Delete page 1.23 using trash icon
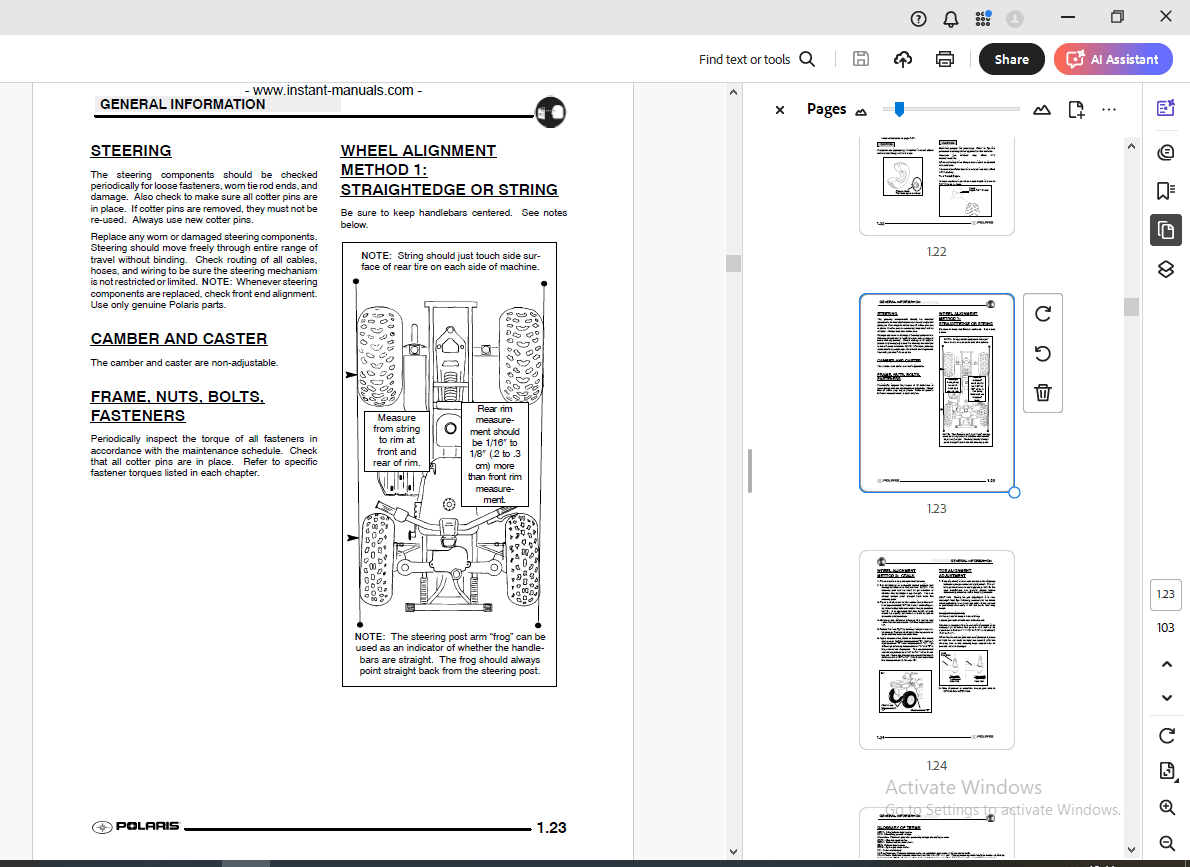This screenshot has width=1190, height=867. (x=1042, y=393)
